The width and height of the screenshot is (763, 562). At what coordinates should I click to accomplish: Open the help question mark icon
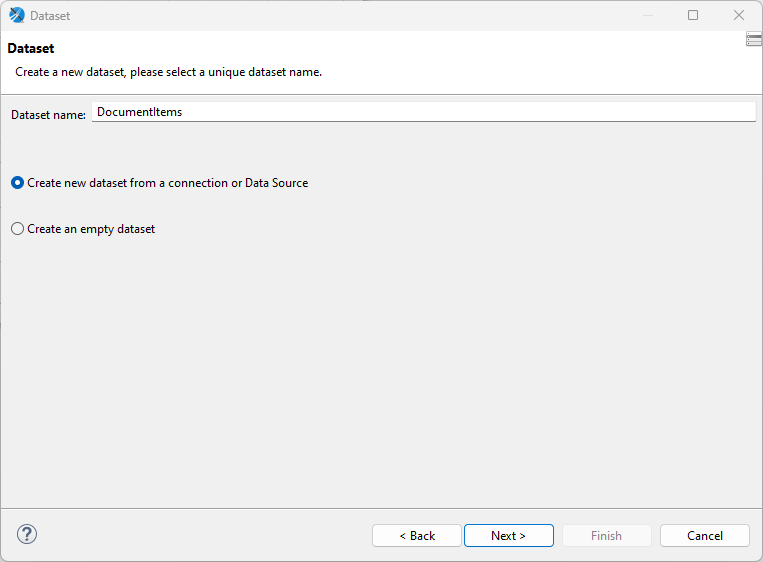point(27,534)
